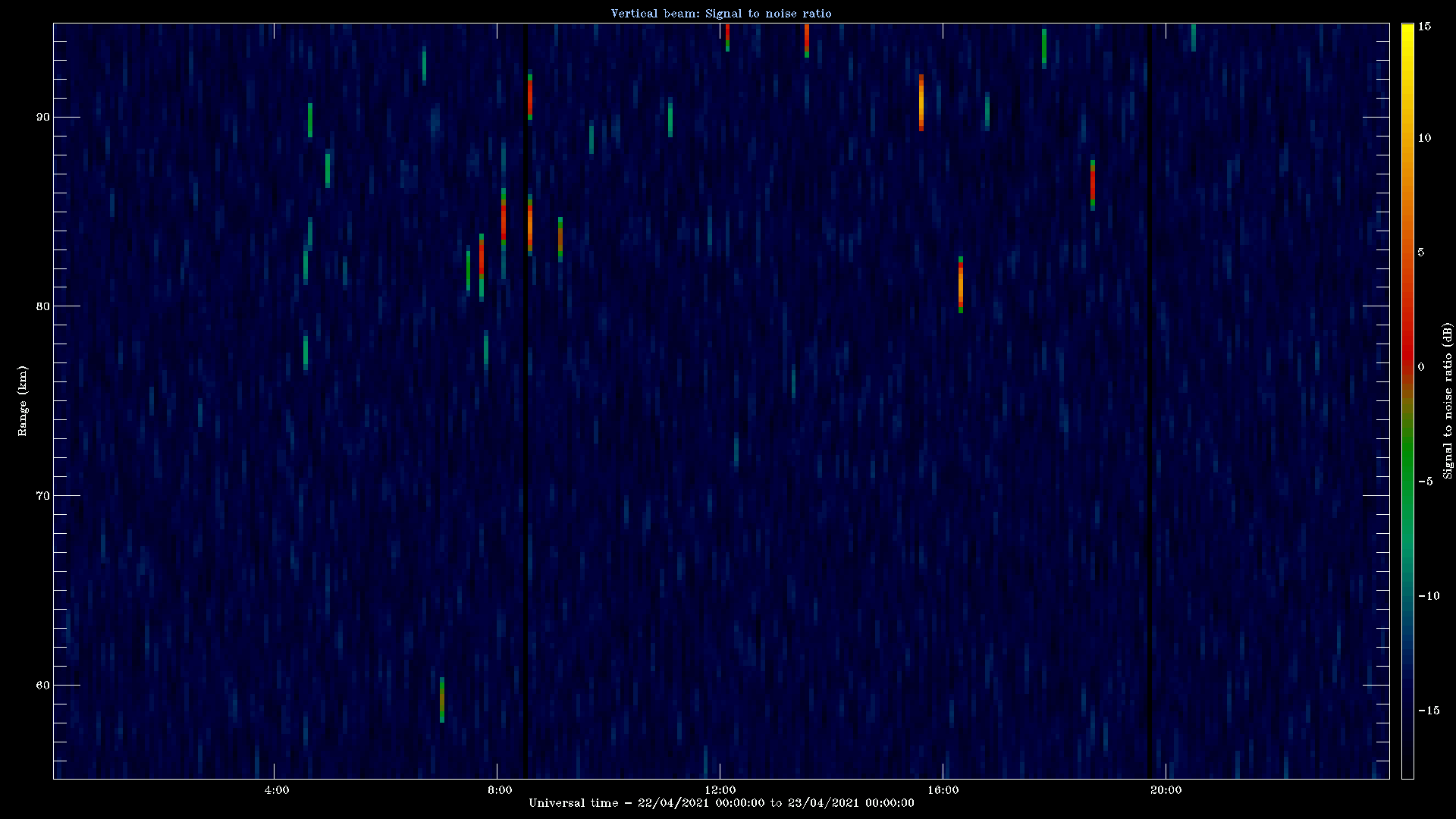Click the orange echo near 15:35 at 91 km
This screenshot has width=1456, height=819.
921,103
